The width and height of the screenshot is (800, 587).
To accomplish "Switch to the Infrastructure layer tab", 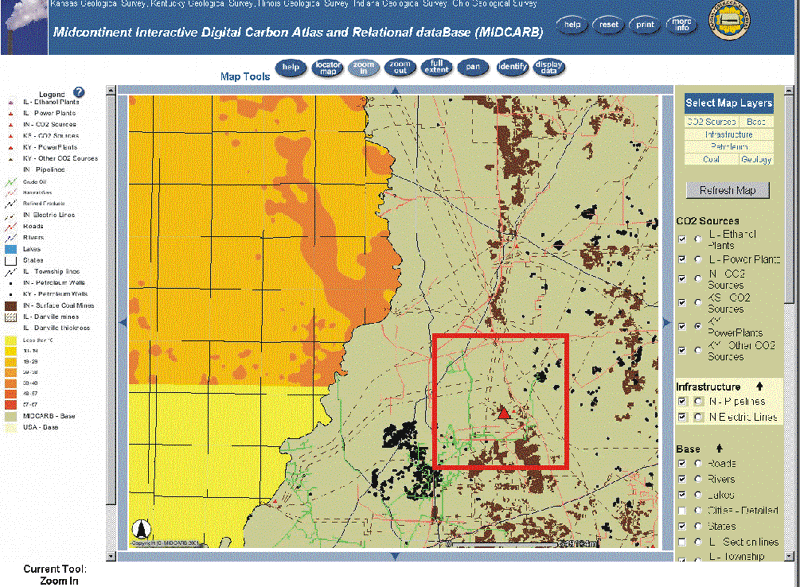I will pyautogui.click(x=729, y=135).
